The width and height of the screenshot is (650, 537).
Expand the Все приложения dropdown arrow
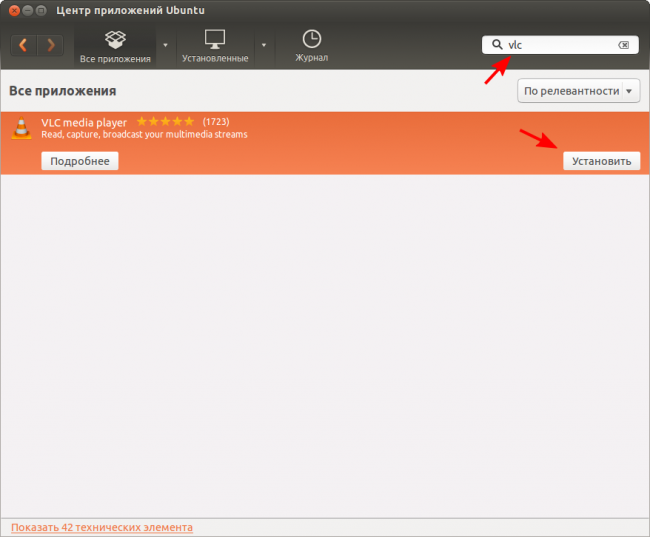pyautogui.click(x=165, y=45)
